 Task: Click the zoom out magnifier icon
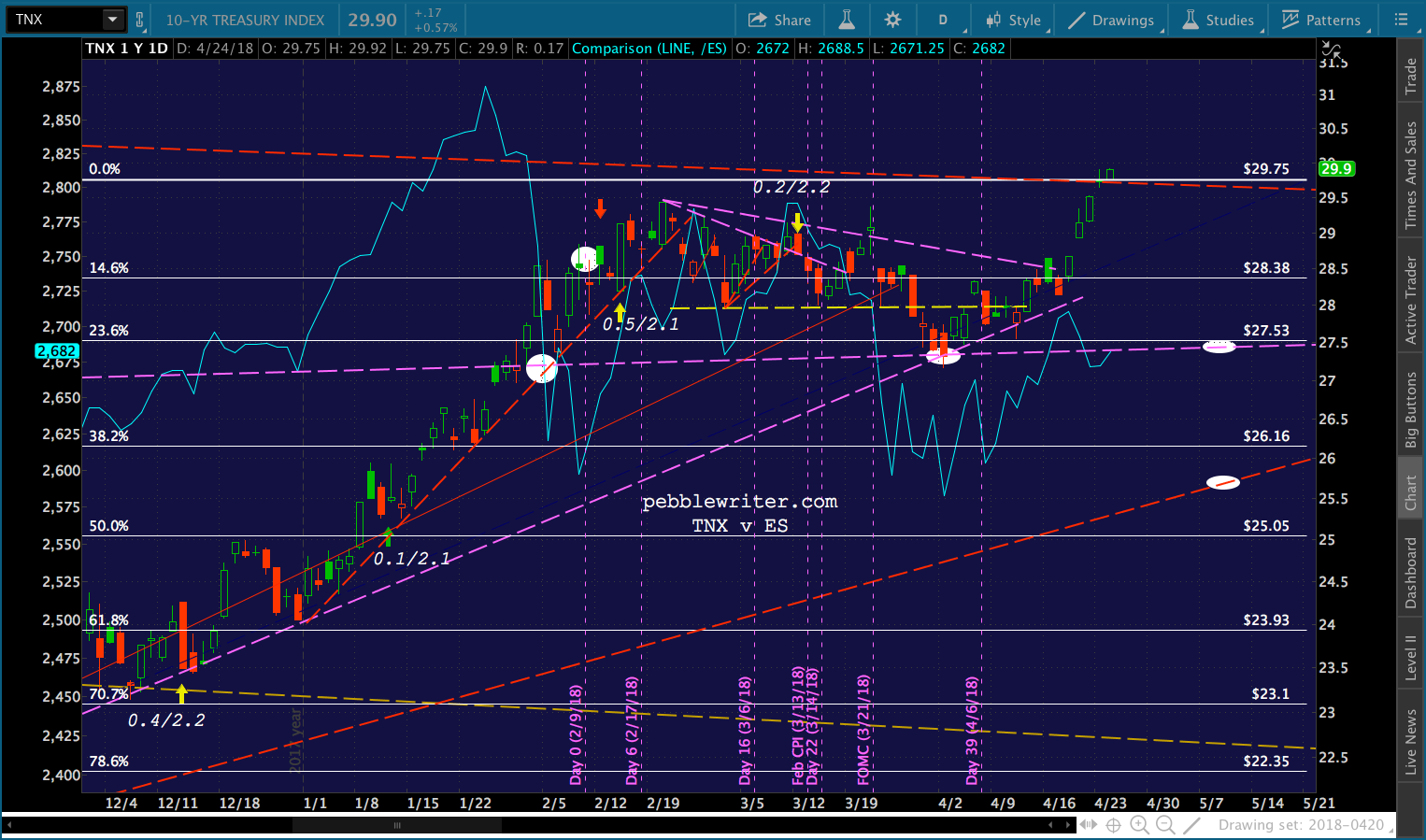pos(1165,825)
